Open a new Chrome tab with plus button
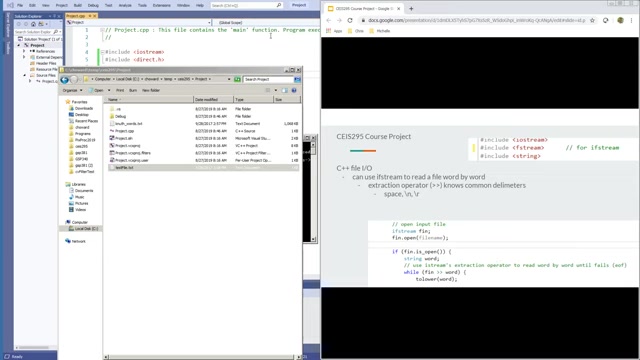 tap(411, 9)
